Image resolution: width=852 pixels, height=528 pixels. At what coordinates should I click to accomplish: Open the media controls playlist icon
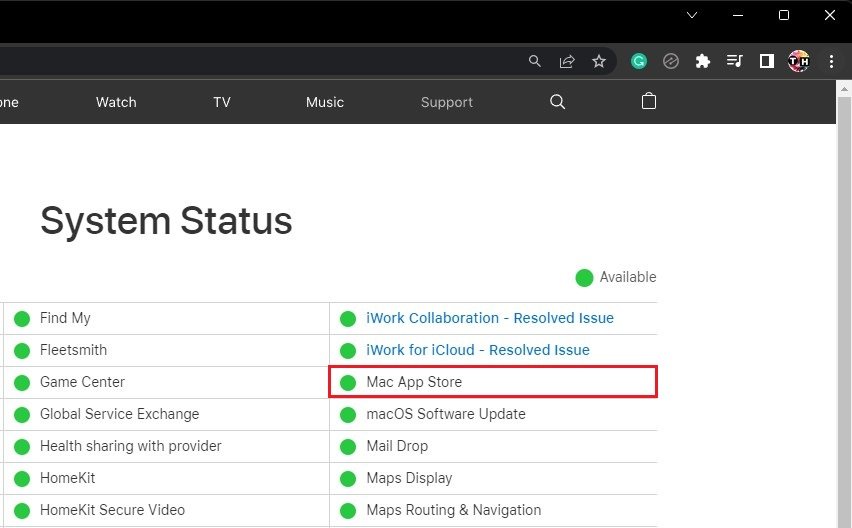(735, 61)
